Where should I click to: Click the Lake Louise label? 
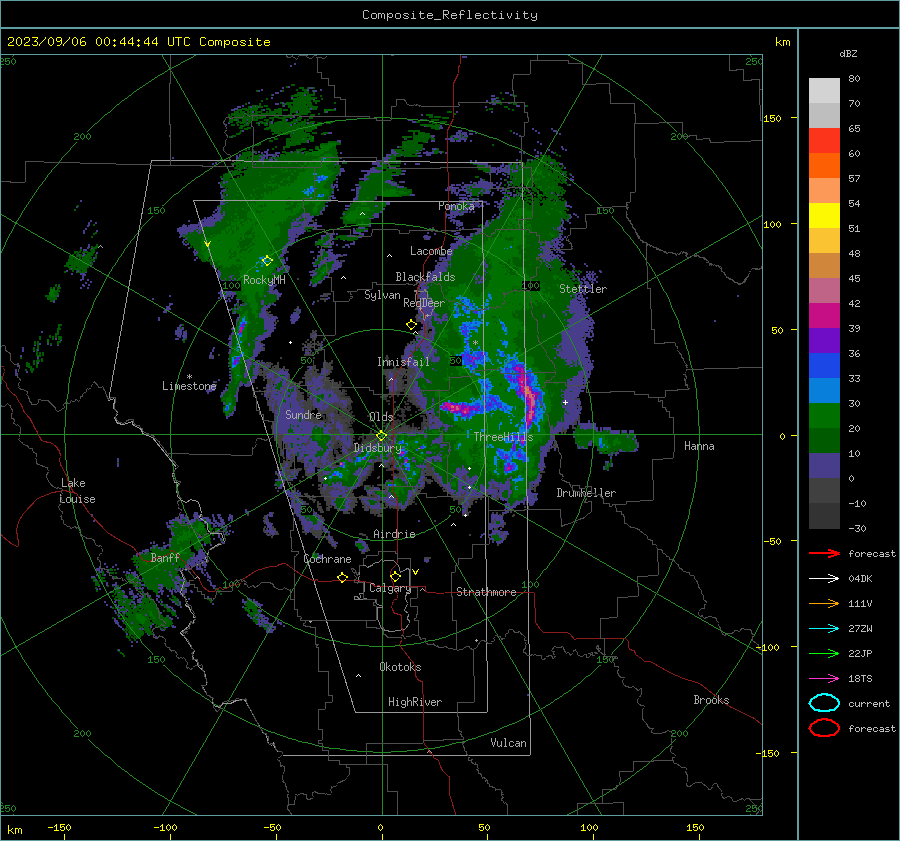[77, 491]
